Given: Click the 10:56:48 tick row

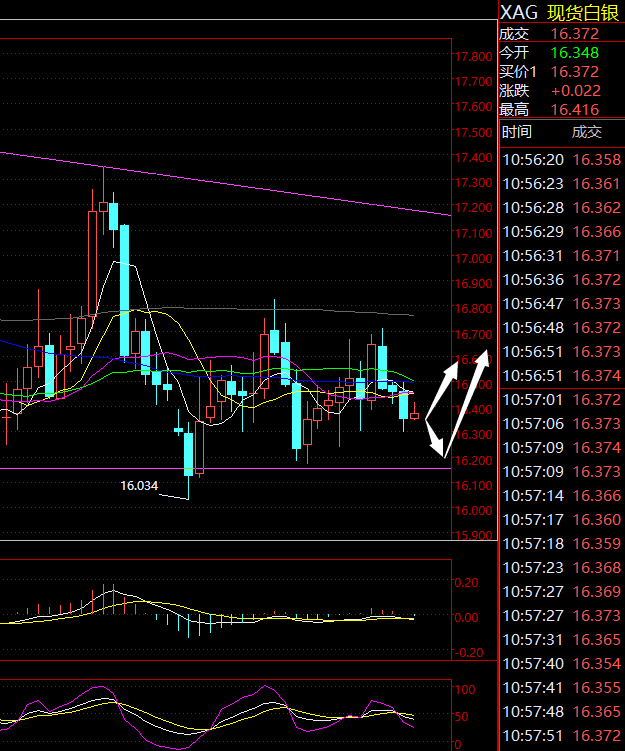Looking at the screenshot, I should (562, 328).
